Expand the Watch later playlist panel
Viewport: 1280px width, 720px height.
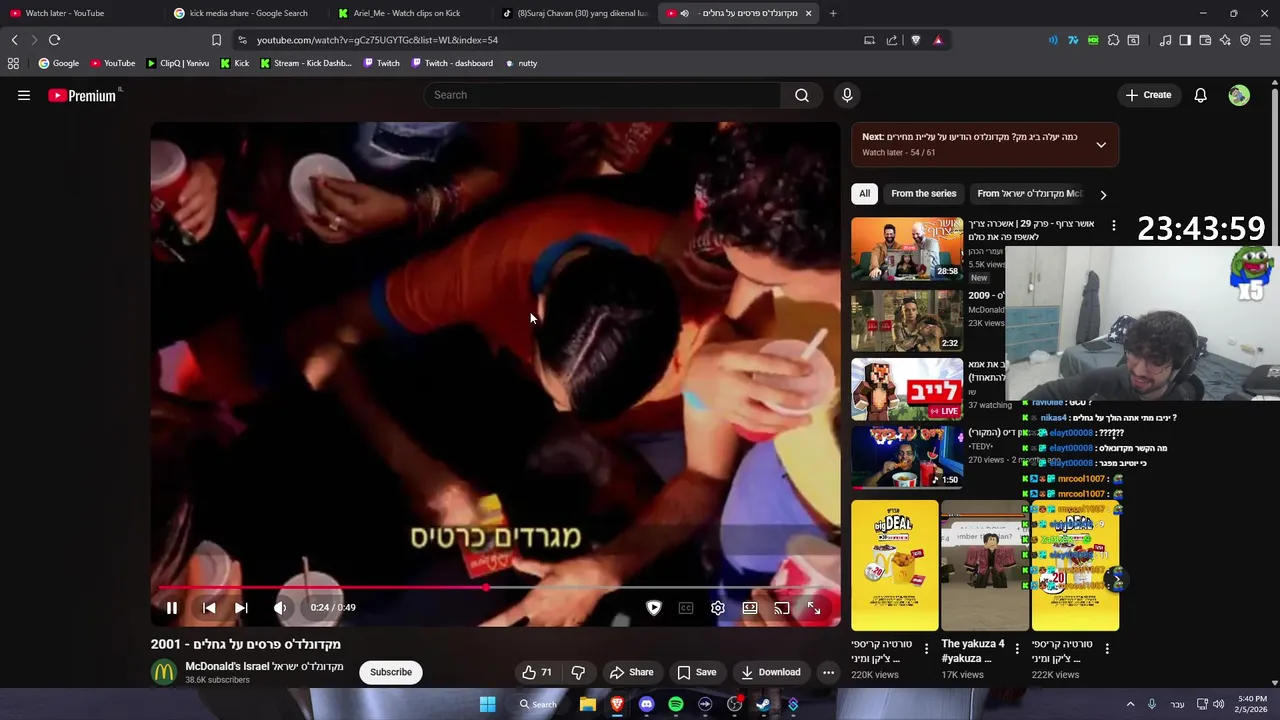click(1101, 144)
